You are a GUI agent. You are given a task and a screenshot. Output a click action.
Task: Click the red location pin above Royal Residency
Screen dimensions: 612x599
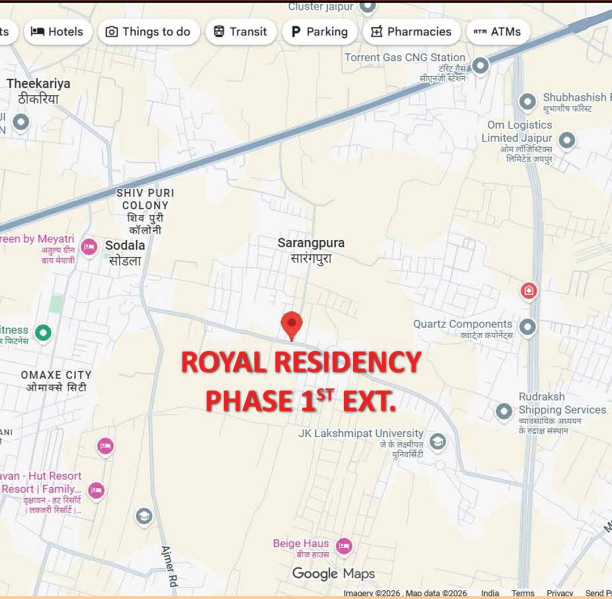click(291, 325)
